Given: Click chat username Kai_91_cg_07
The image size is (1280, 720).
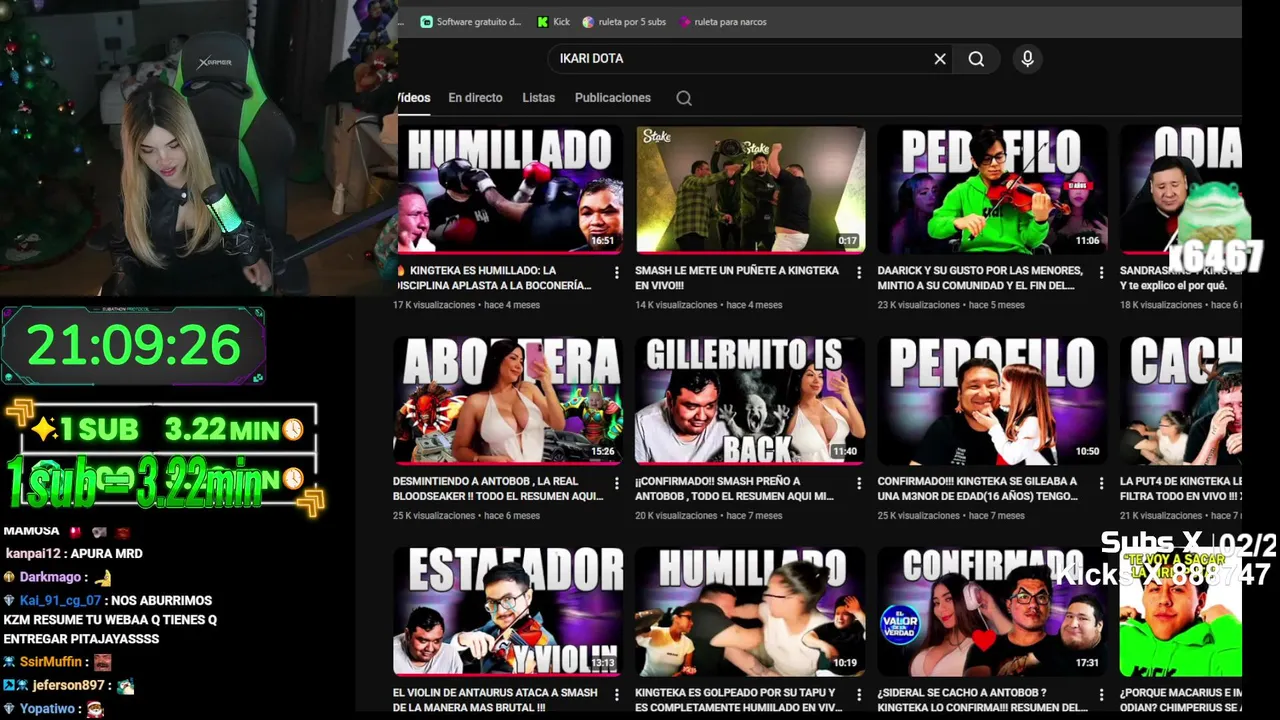Looking at the screenshot, I should pyautogui.click(x=60, y=601).
